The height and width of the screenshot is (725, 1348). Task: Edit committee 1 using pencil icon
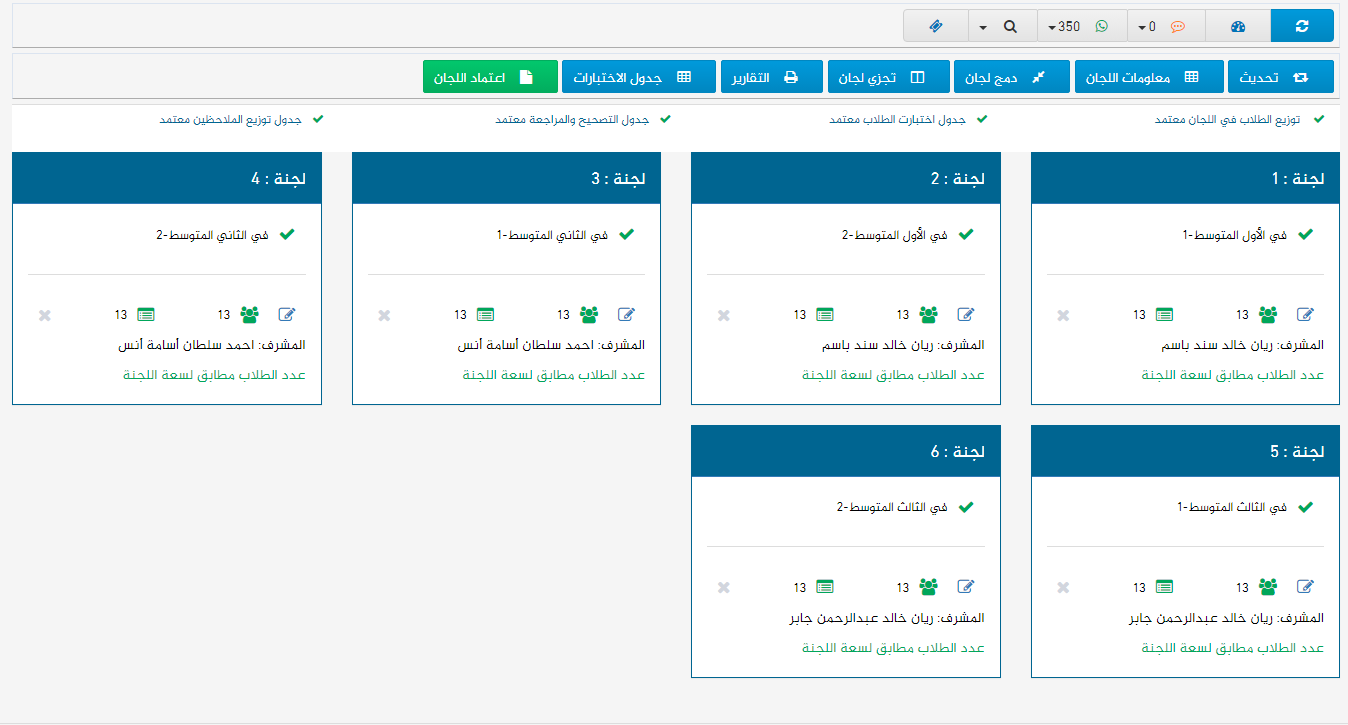1305,314
